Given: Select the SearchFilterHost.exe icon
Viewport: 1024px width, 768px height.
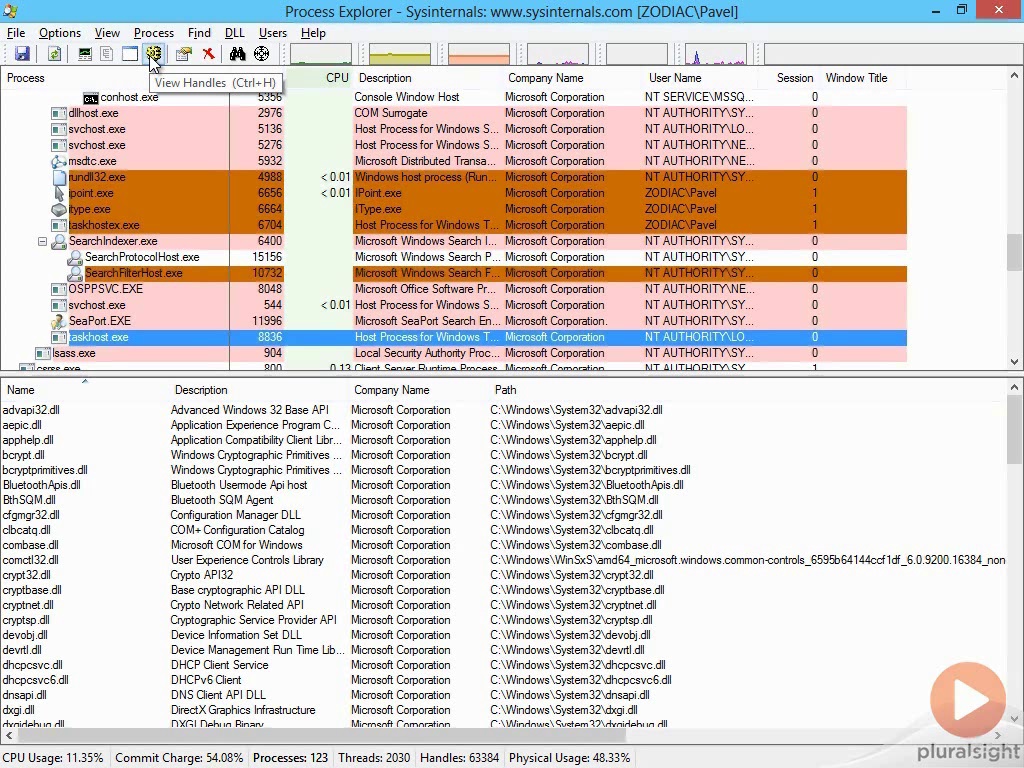Looking at the screenshot, I should 75,274.
